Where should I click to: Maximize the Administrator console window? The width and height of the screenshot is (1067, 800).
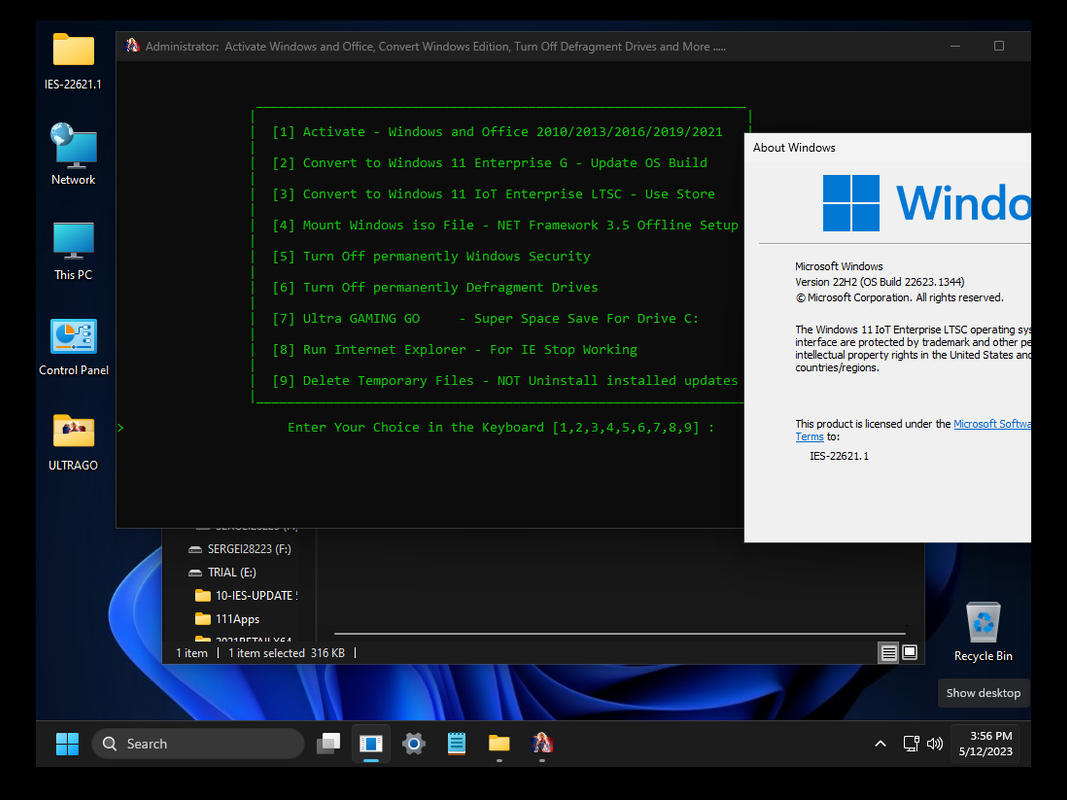tap(998, 46)
